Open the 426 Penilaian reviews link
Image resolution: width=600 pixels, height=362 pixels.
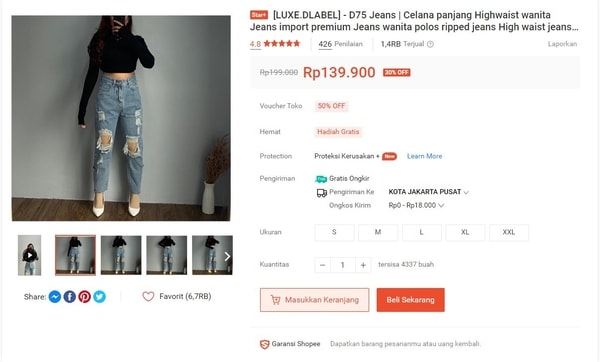click(x=340, y=44)
